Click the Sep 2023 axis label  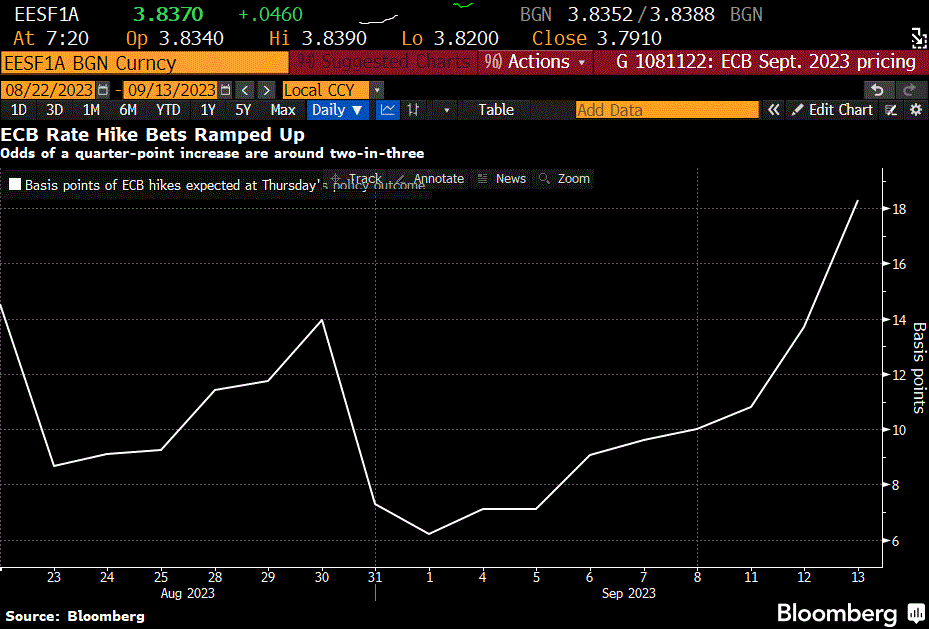click(x=629, y=593)
